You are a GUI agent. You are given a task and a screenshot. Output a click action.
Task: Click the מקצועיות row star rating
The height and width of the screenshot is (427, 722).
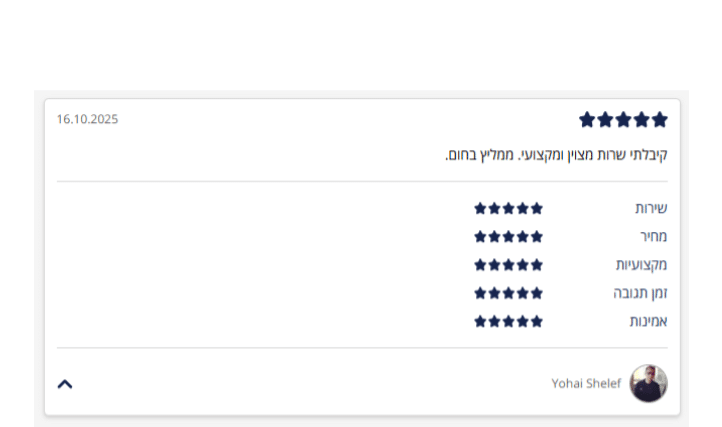pyautogui.click(x=509, y=265)
